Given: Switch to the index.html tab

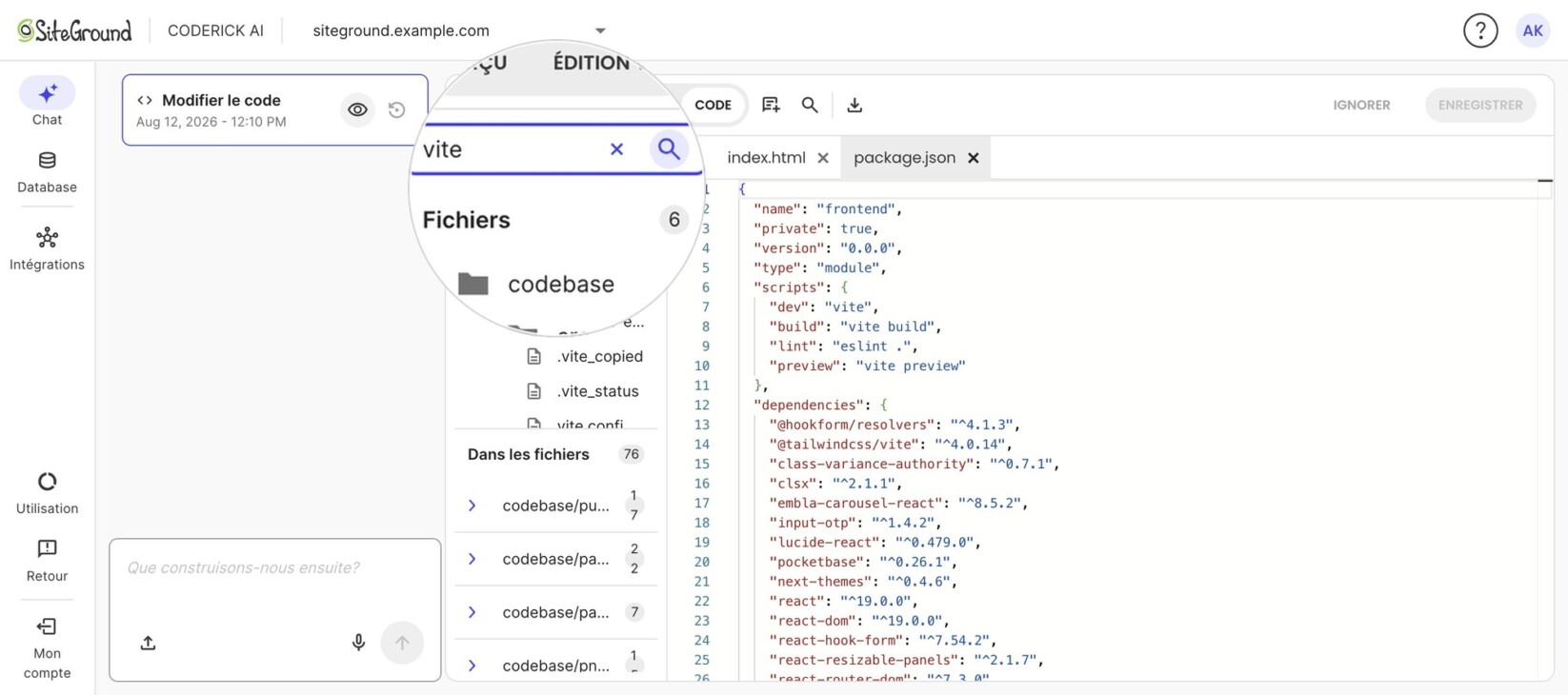Looking at the screenshot, I should pos(766,158).
